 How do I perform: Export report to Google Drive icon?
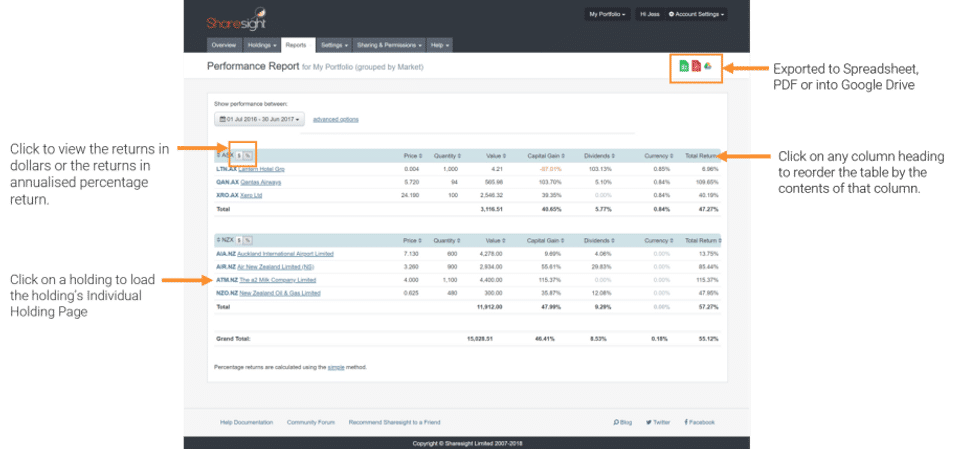pyautogui.click(x=708, y=66)
